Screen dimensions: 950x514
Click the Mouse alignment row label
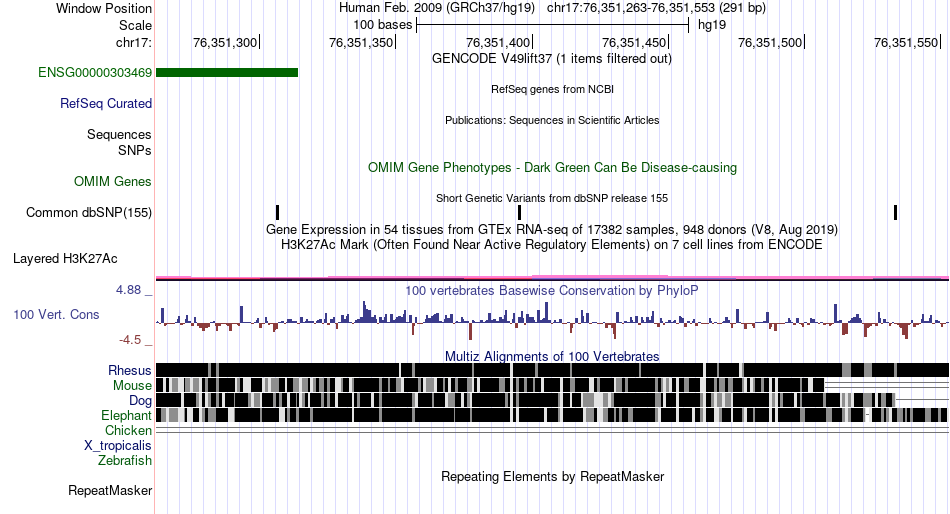pos(132,386)
